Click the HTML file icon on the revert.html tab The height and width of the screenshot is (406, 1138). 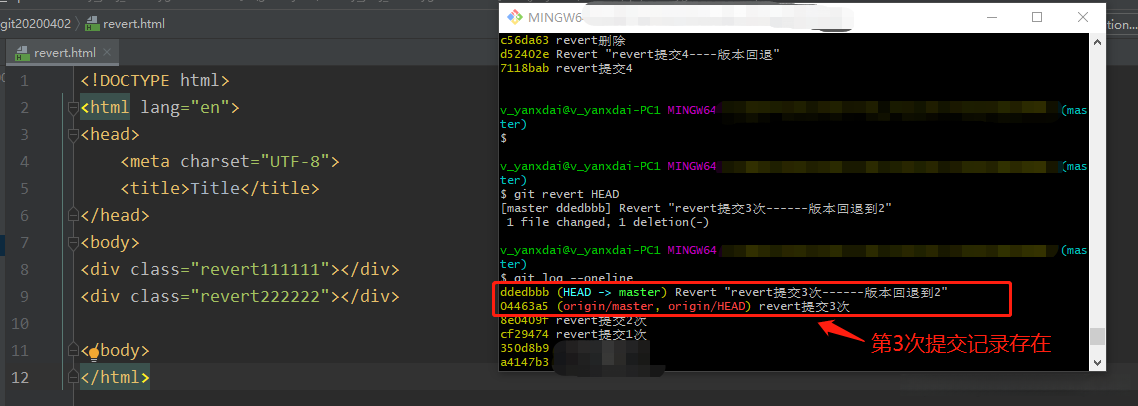click(22, 53)
